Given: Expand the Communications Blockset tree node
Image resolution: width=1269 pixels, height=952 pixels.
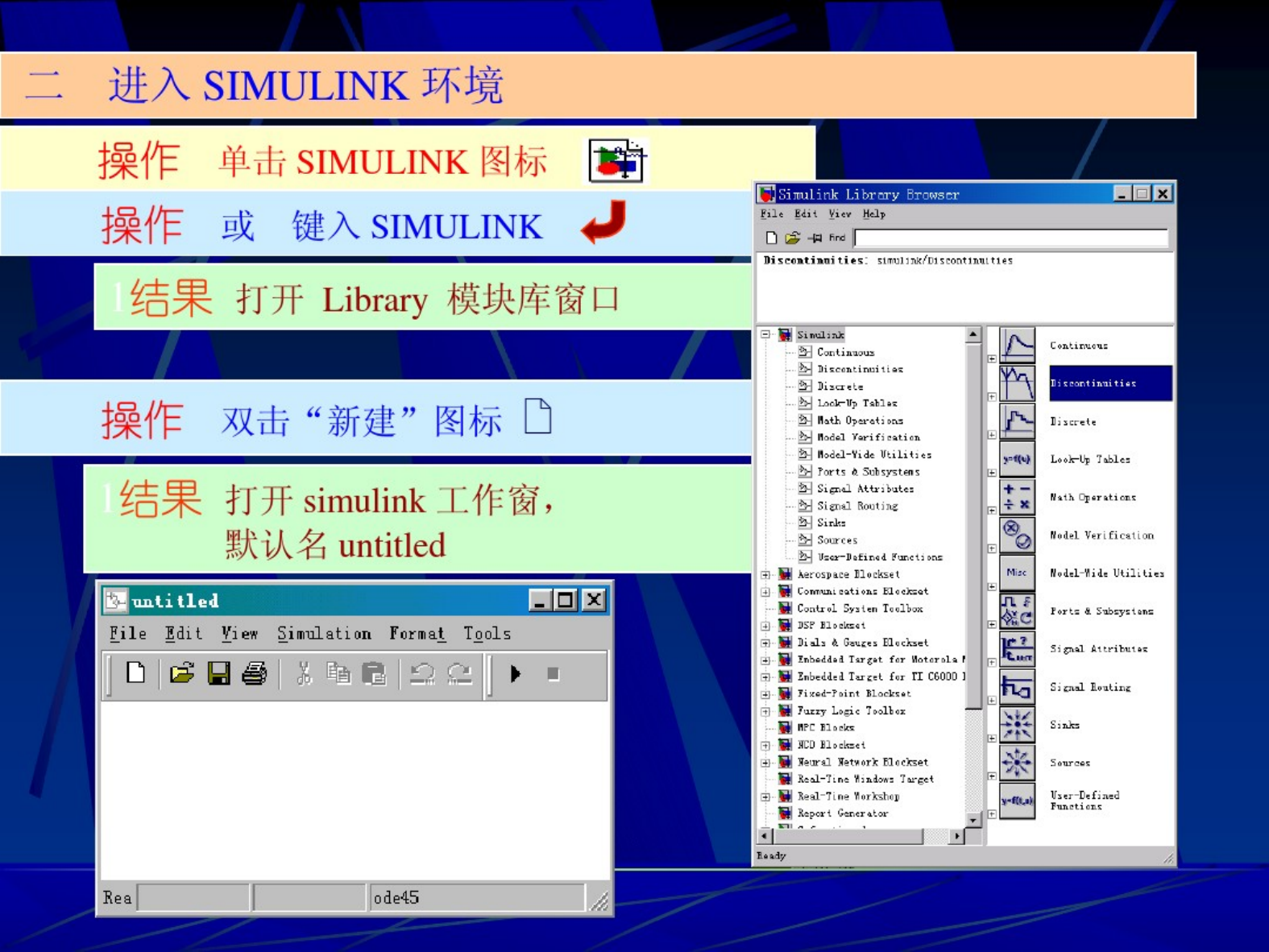Looking at the screenshot, I should (x=766, y=591).
